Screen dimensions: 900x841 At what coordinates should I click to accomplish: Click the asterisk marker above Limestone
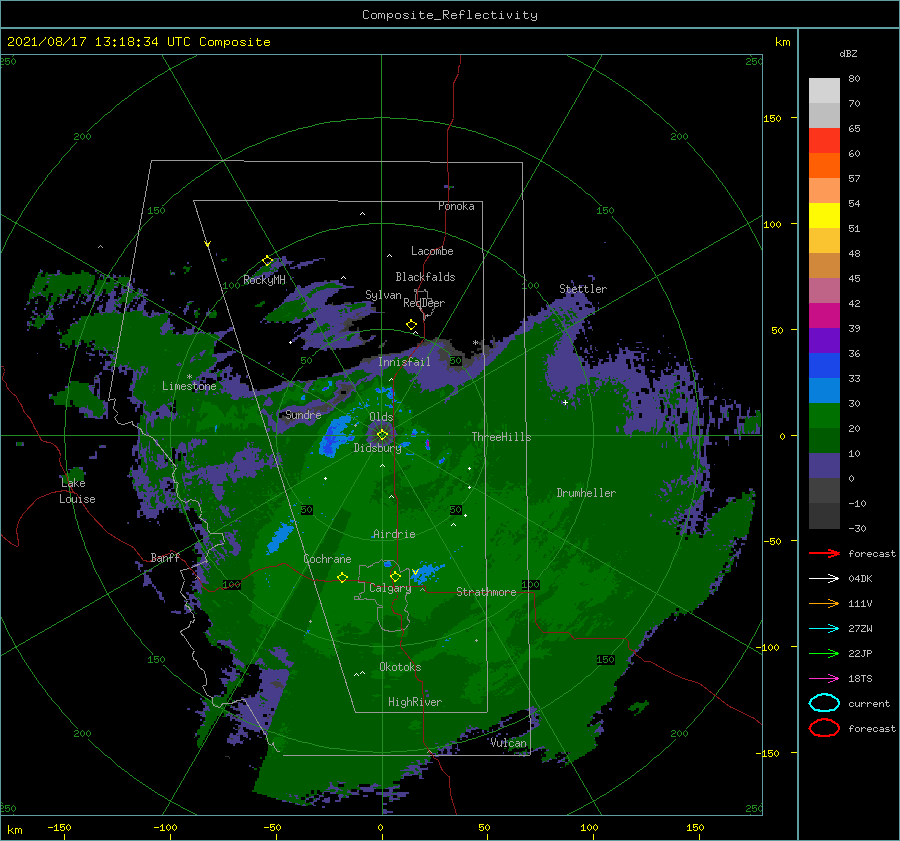(x=189, y=377)
